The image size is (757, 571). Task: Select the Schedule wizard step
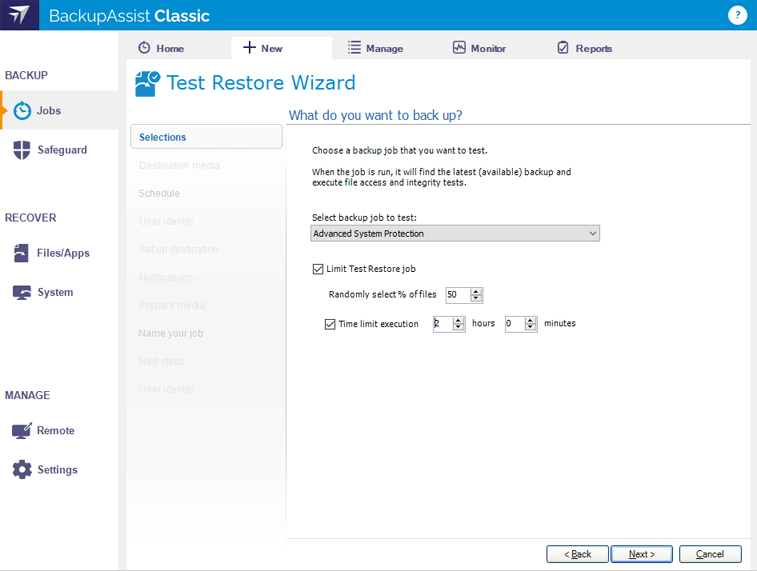point(159,194)
